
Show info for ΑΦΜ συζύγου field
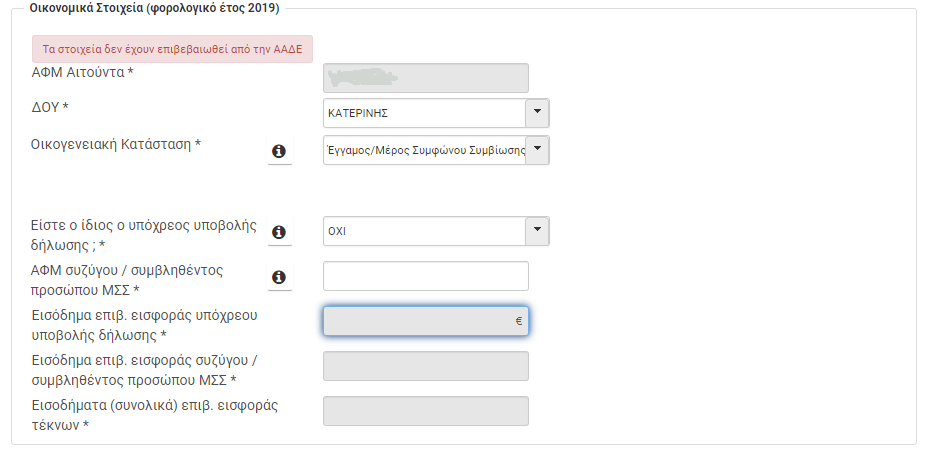point(279,277)
